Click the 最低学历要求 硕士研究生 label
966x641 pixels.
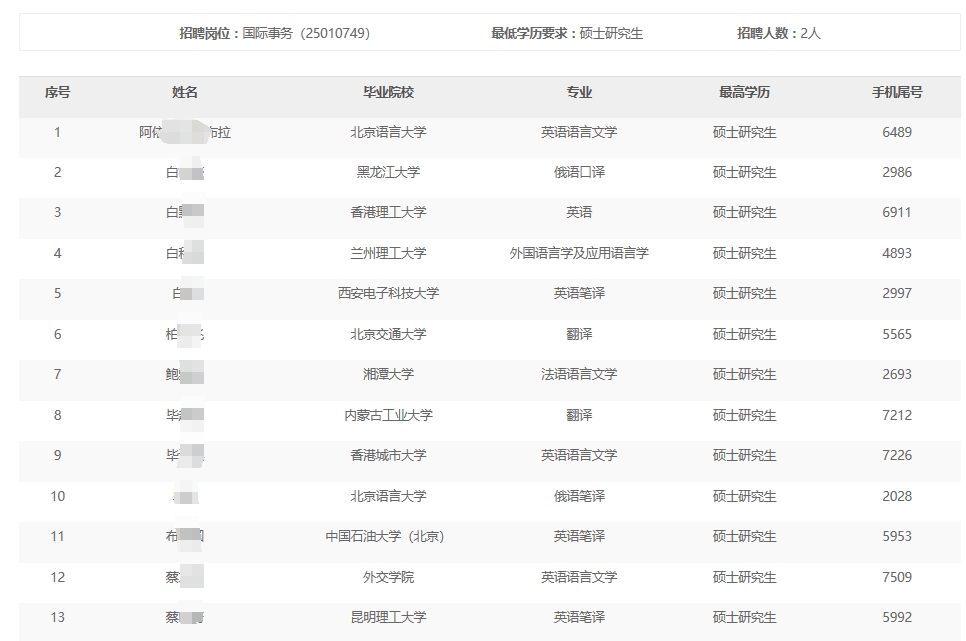(567, 33)
